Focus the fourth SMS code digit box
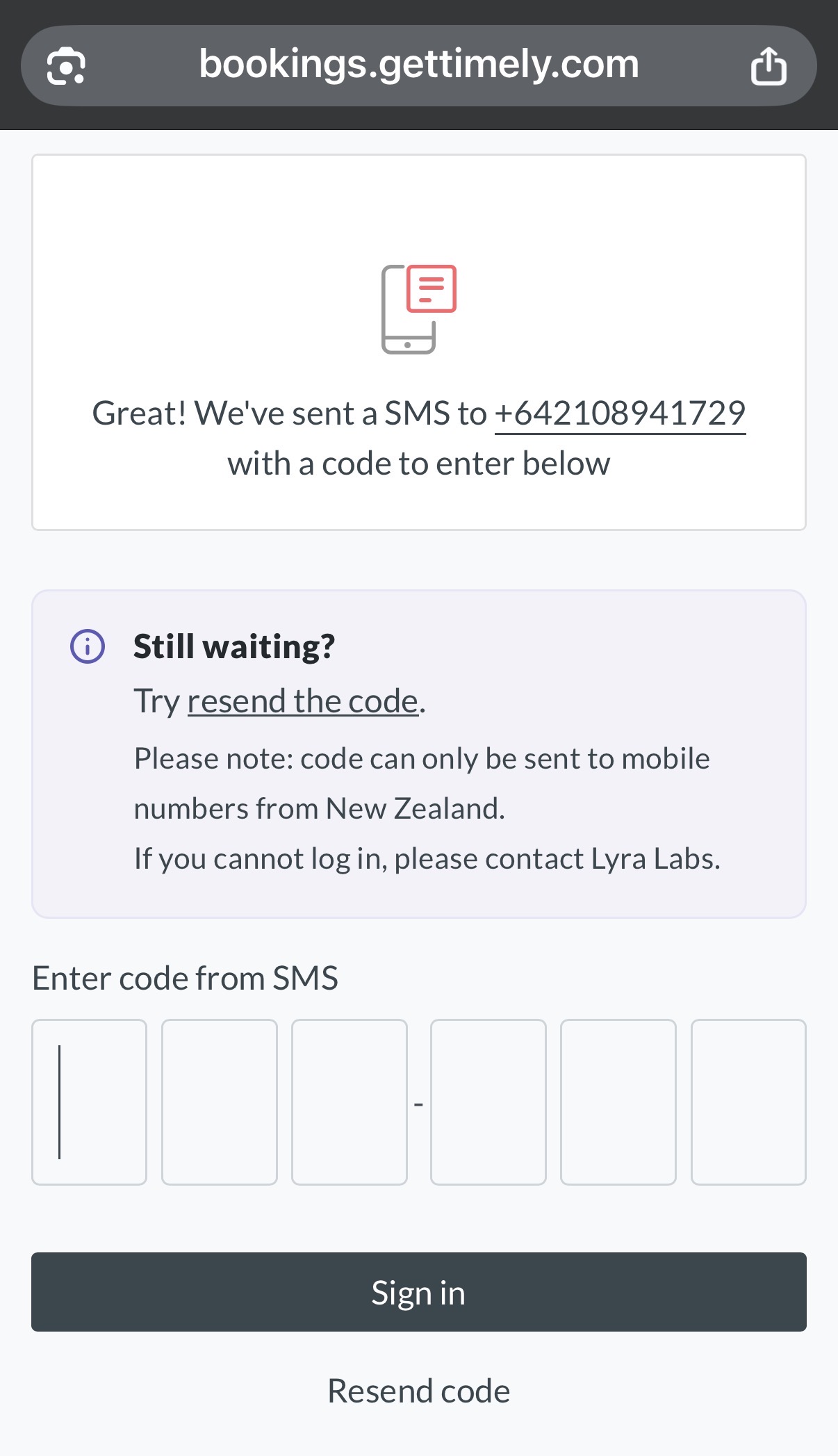 pos(488,1102)
